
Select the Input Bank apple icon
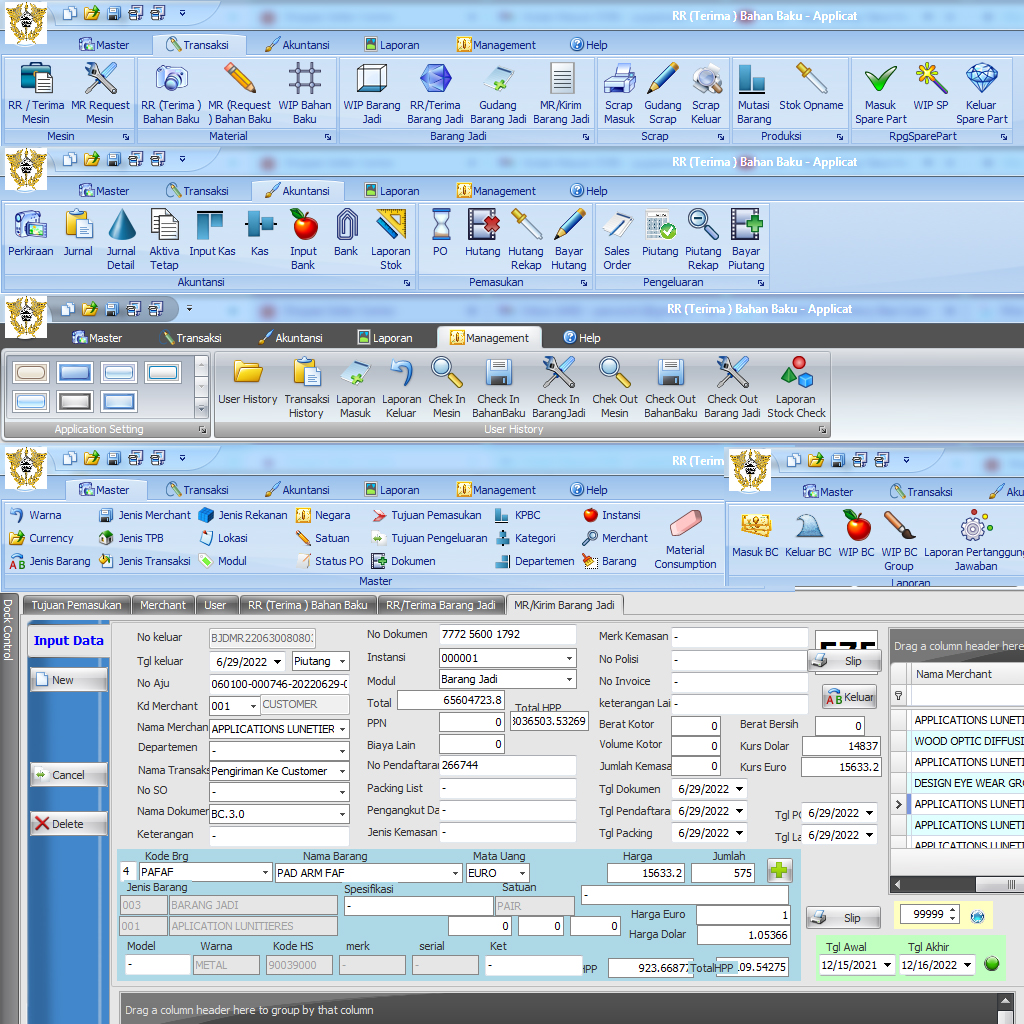[303, 240]
